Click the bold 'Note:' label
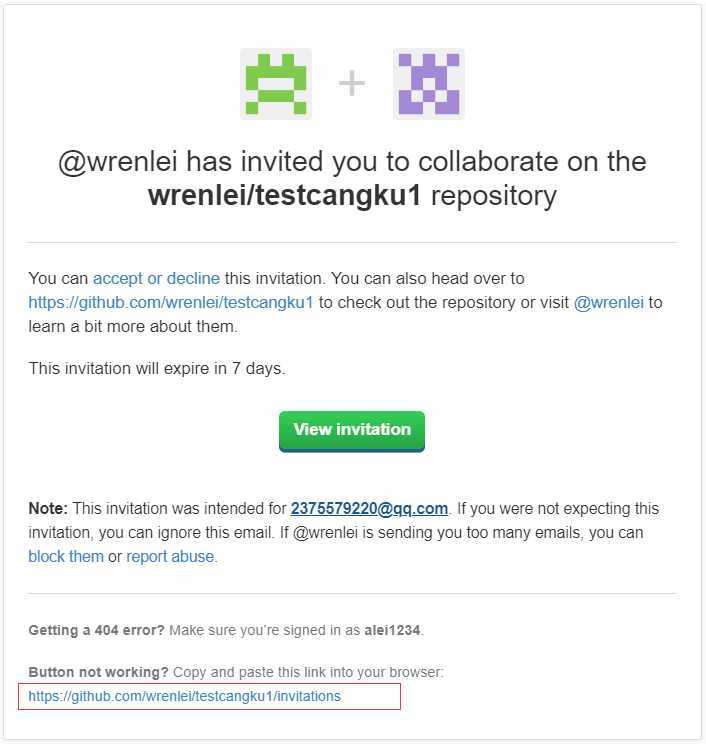The width and height of the screenshot is (706, 744). (48, 508)
